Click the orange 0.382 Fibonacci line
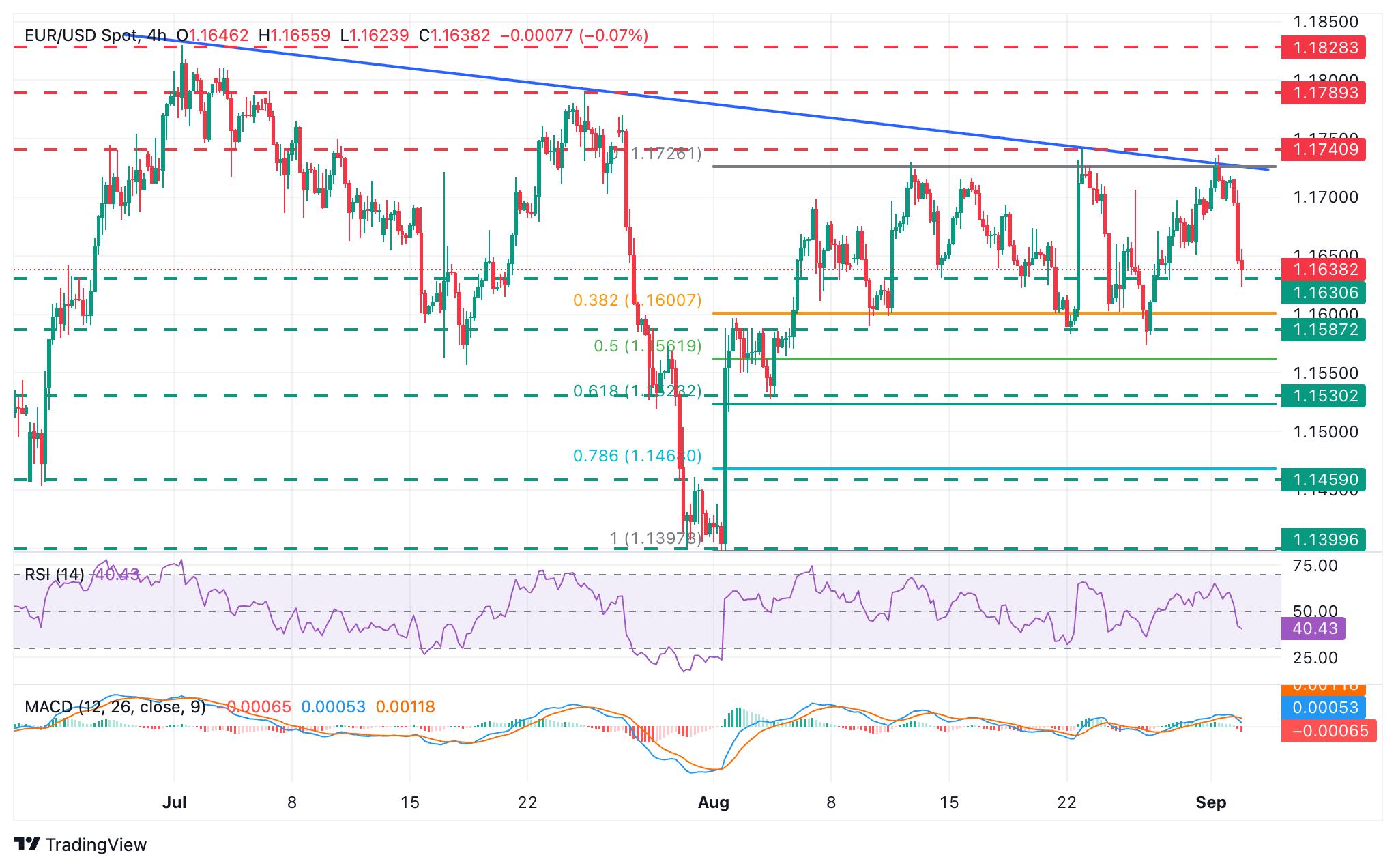The width and height of the screenshot is (1396, 868). pyautogui.click(x=994, y=313)
